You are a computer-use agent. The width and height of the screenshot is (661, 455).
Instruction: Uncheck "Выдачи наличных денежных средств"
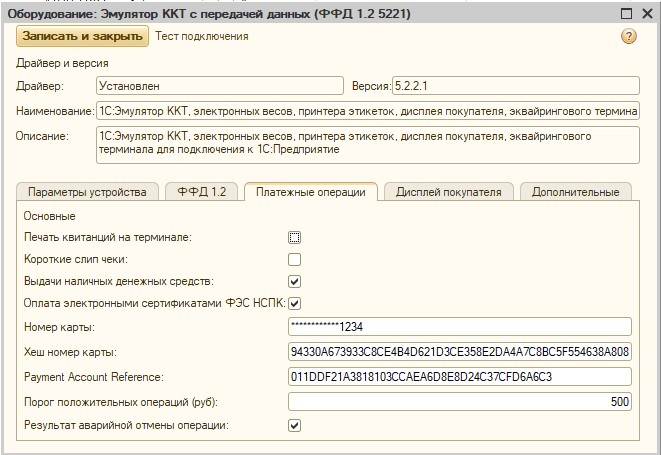point(295,281)
